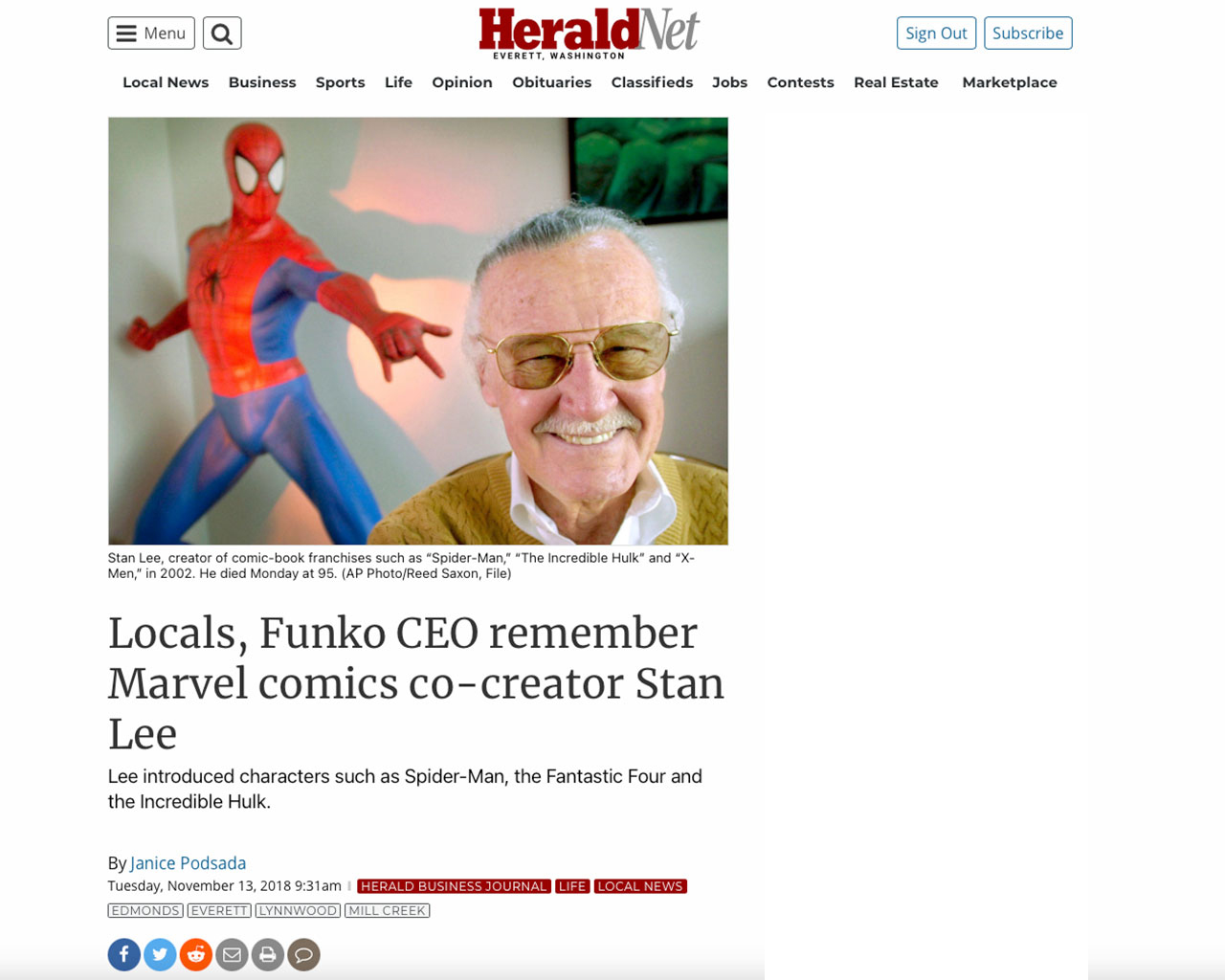1225x980 pixels.
Task: Share article on Twitter
Action: (x=160, y=954)
